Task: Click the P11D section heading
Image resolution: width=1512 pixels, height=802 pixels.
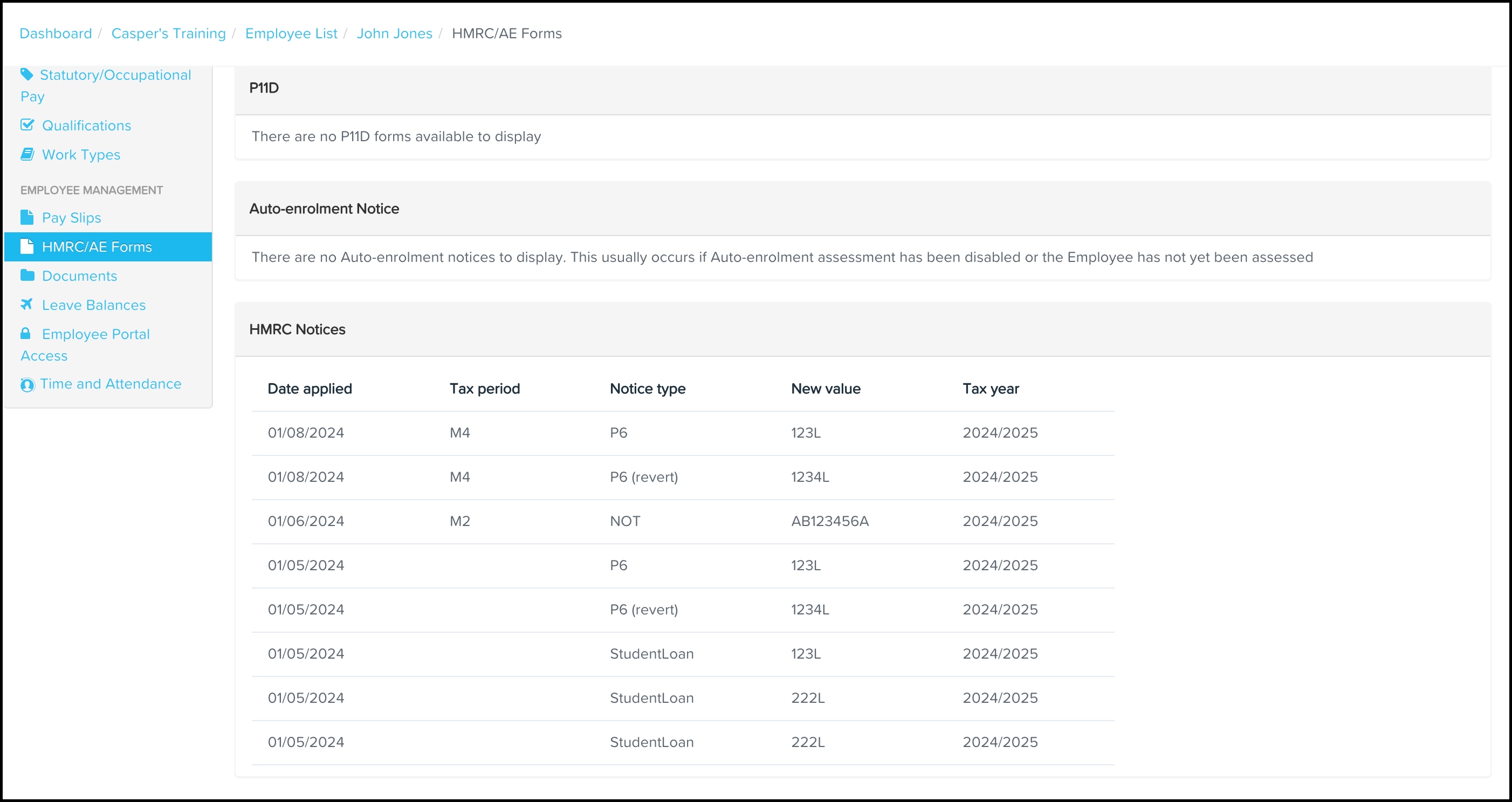Action: tap(264, 88)
